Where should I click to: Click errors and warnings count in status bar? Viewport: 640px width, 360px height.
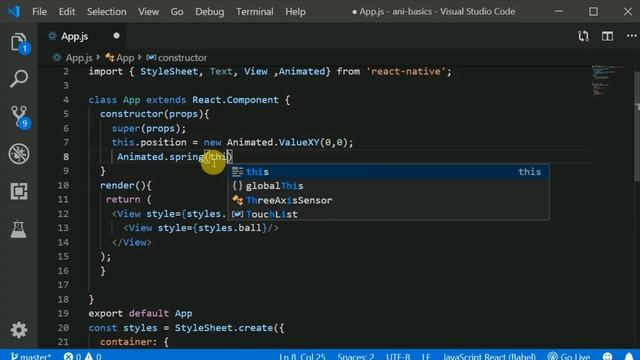click(x=82, y=356)
